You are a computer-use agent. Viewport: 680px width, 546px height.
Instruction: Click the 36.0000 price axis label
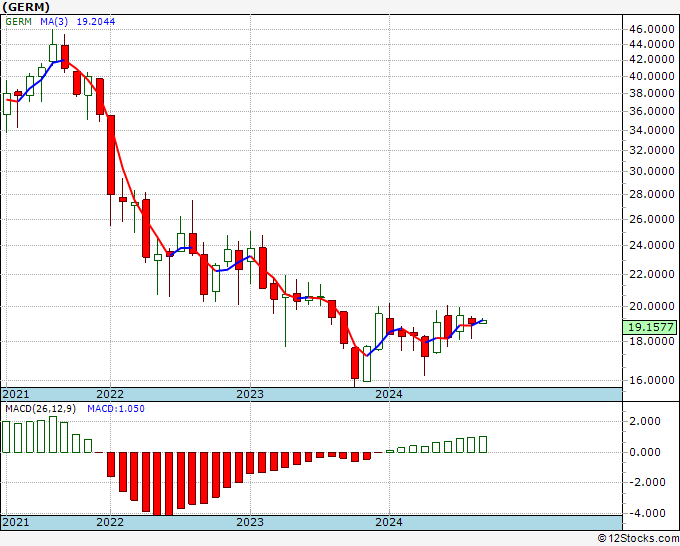[x=651, y=111]
